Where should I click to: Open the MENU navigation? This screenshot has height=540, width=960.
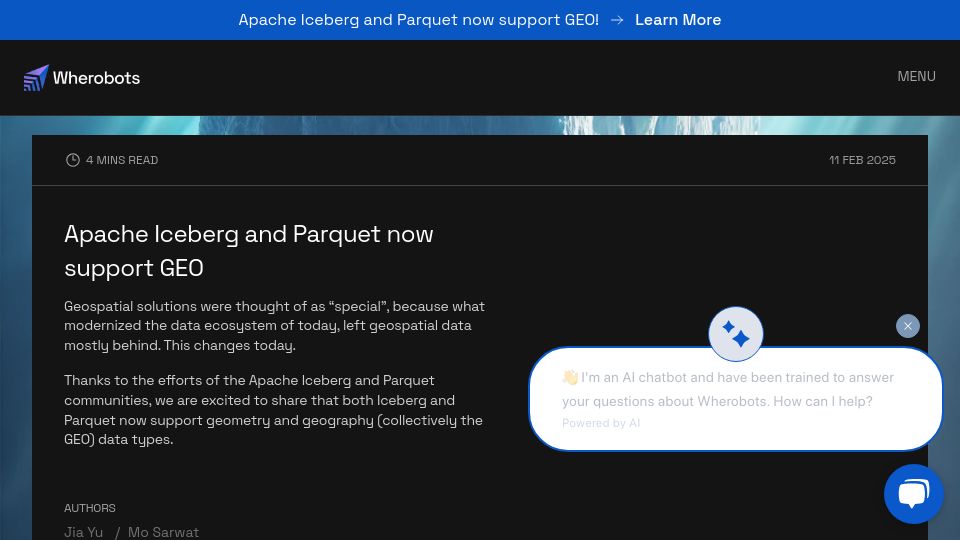point(916,77)
